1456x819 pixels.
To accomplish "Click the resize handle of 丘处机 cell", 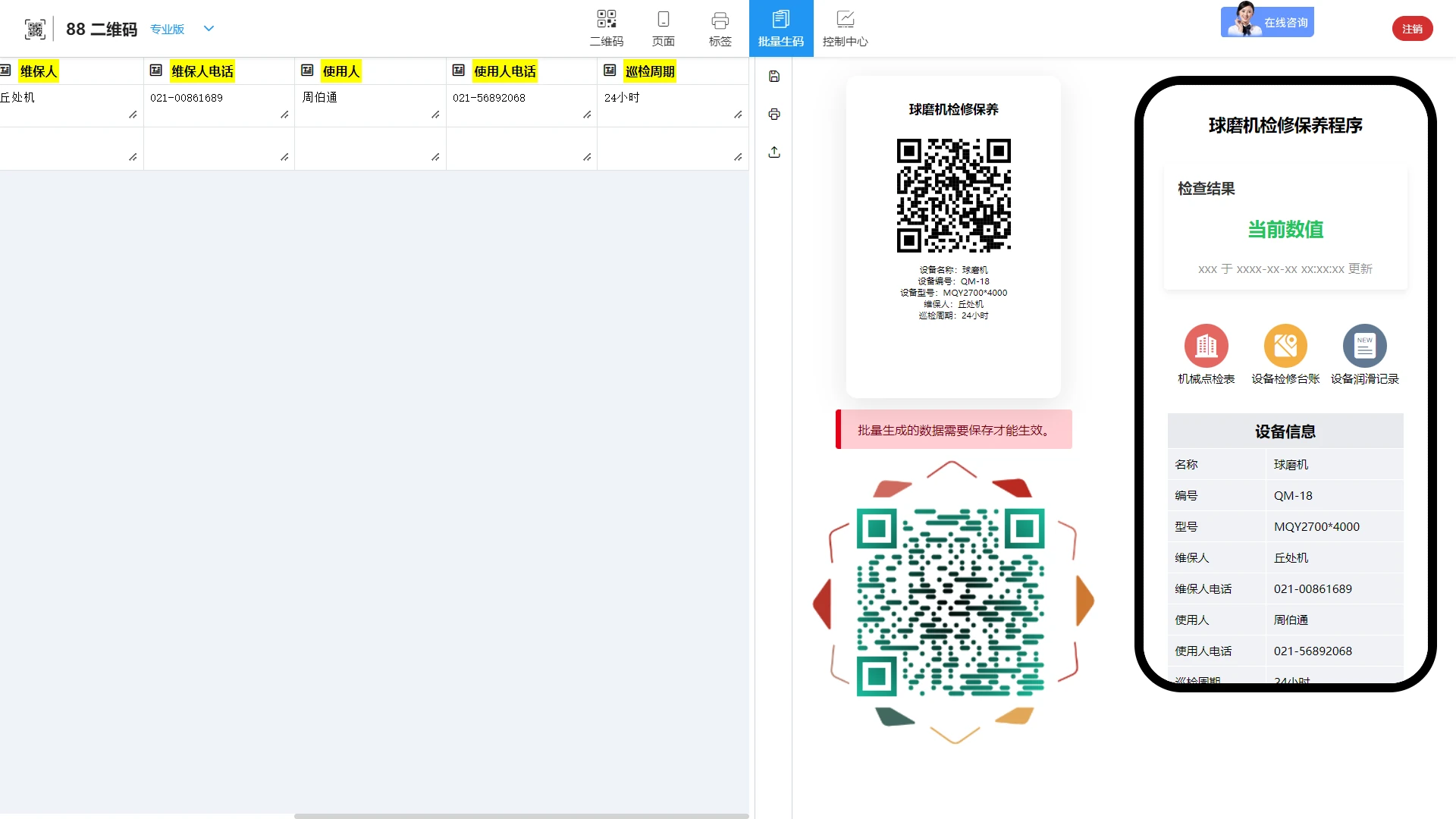I will coord(133,115).
